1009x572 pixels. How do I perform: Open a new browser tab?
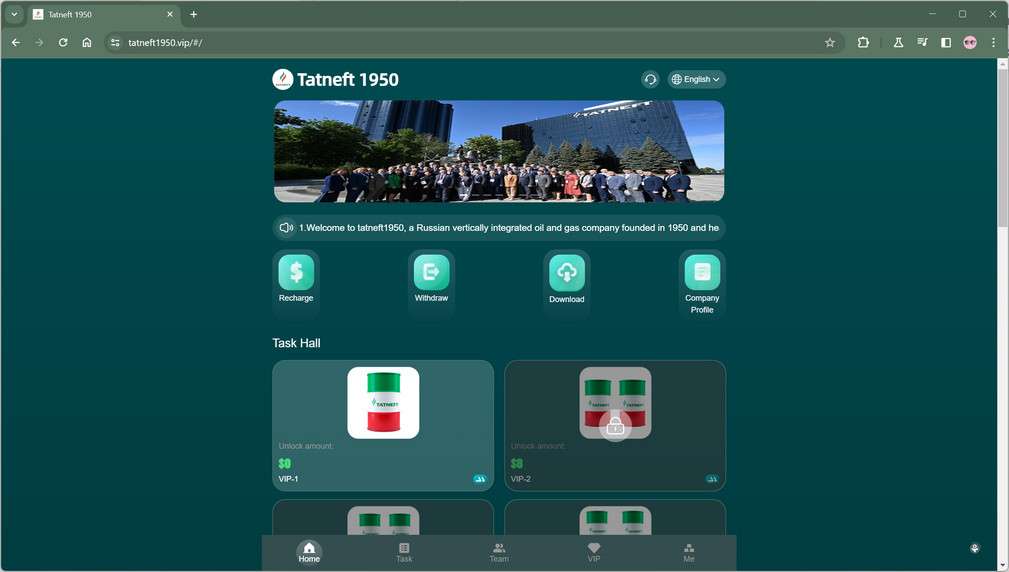[x=193, y=14]
